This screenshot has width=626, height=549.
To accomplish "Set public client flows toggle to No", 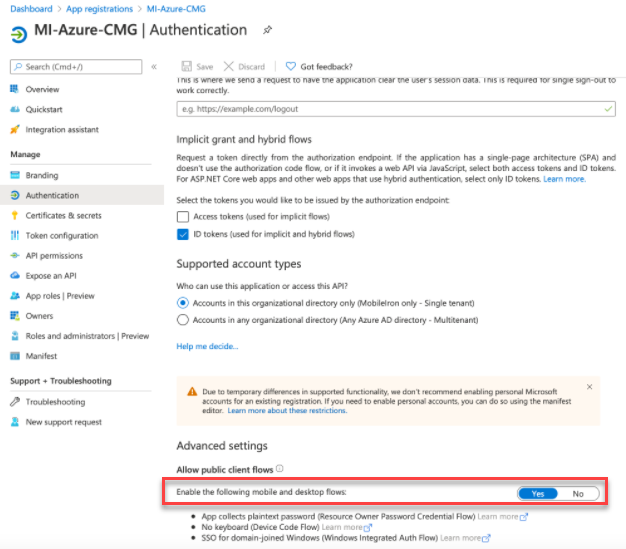I will (578, 494).
